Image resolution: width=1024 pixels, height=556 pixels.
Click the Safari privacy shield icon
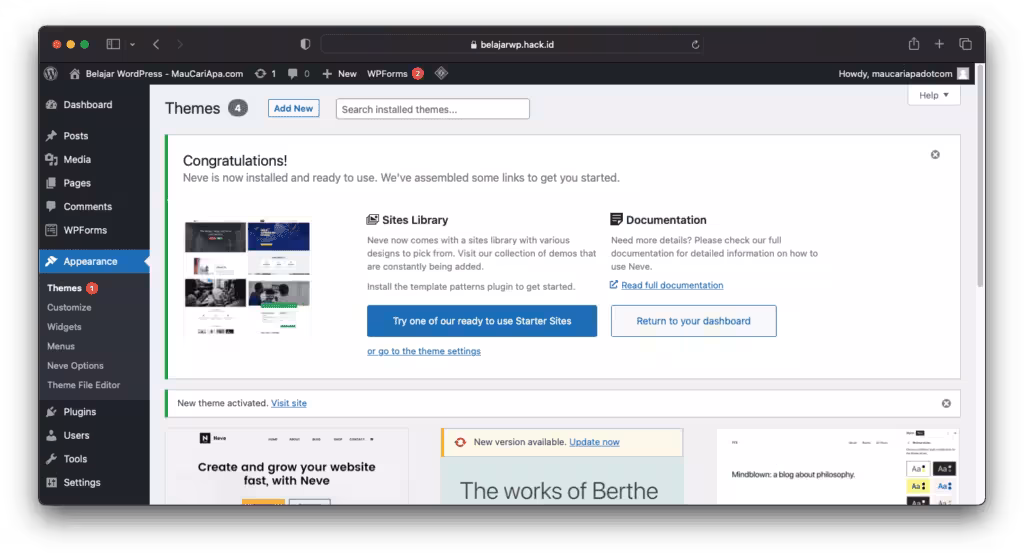click(x=305, y=44)
